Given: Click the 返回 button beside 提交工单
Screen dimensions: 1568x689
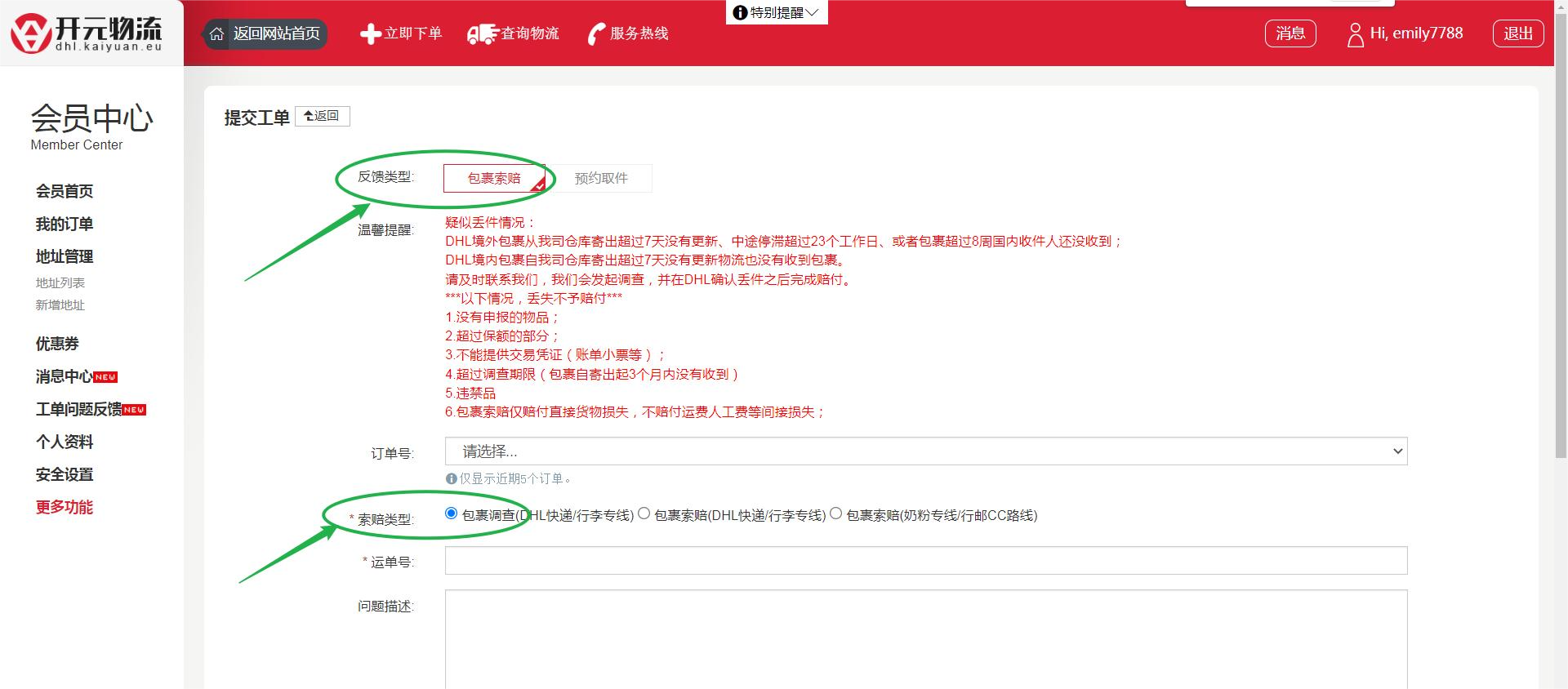Looking at the screenshot, I should click(x=323, y=116).
